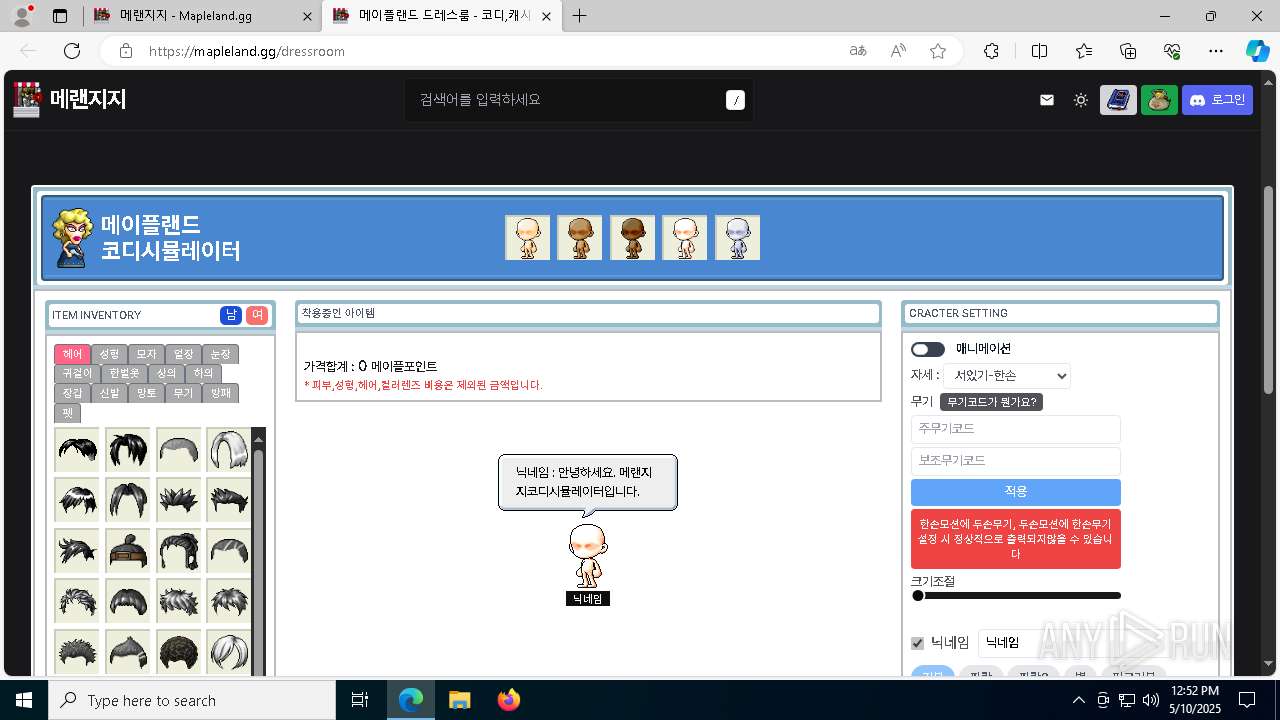Select the hair with bun and brown headband
Screen dimensions: 1280x720
point(128,550)
